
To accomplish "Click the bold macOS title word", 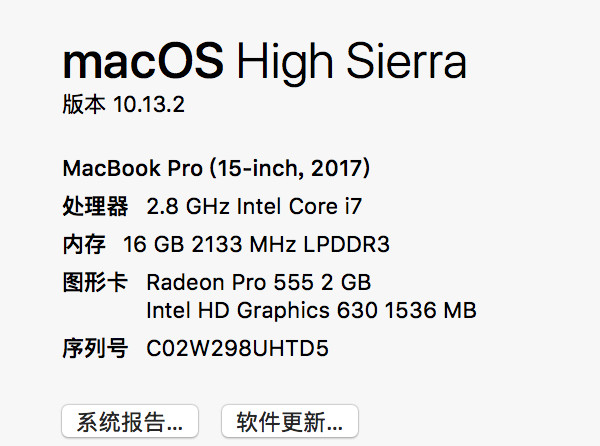I will 143,63.
